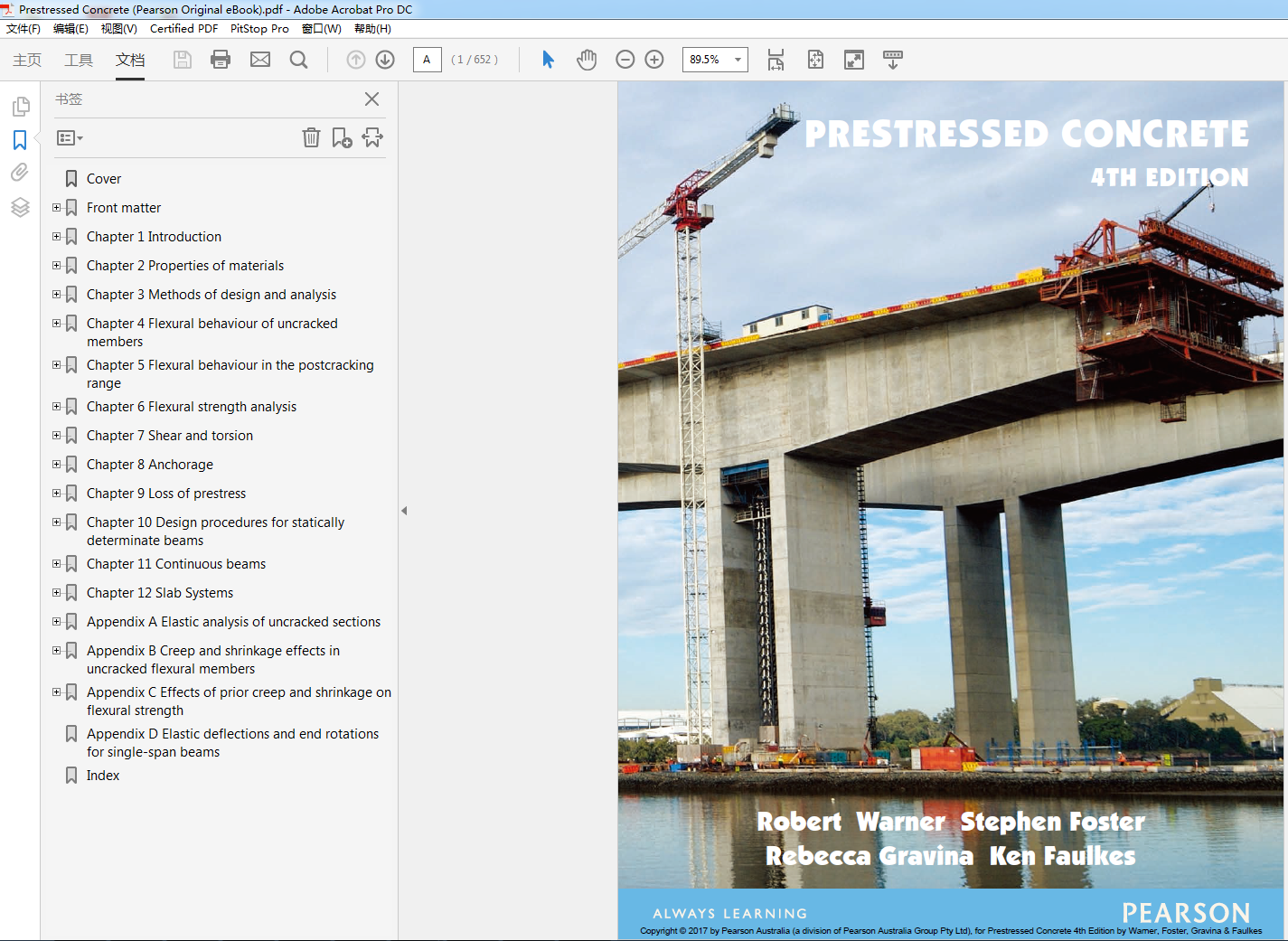Click the Fit one full page icon
1288x941 pixels.
click(815, 60)
